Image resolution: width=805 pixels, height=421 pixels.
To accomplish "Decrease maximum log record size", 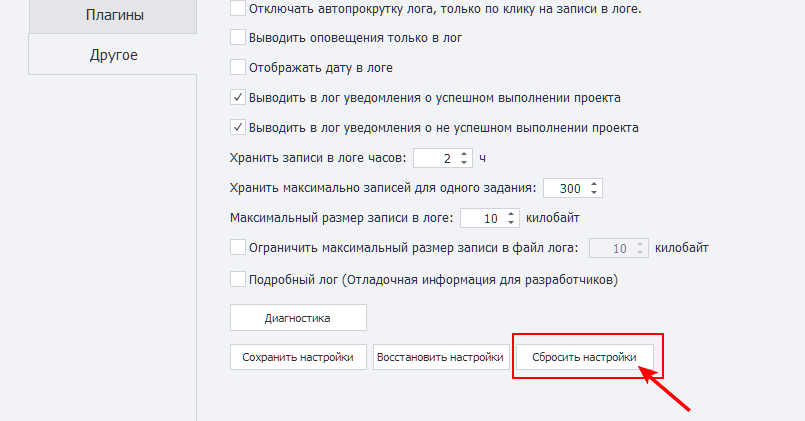I will point(512,222).
